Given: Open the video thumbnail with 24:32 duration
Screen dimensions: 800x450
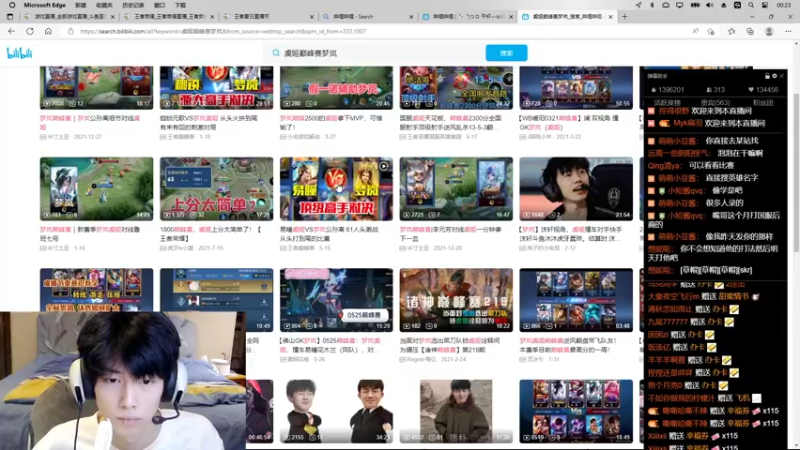Looking at the screenshot, I should pyautogui.click(x=456, y=87).
